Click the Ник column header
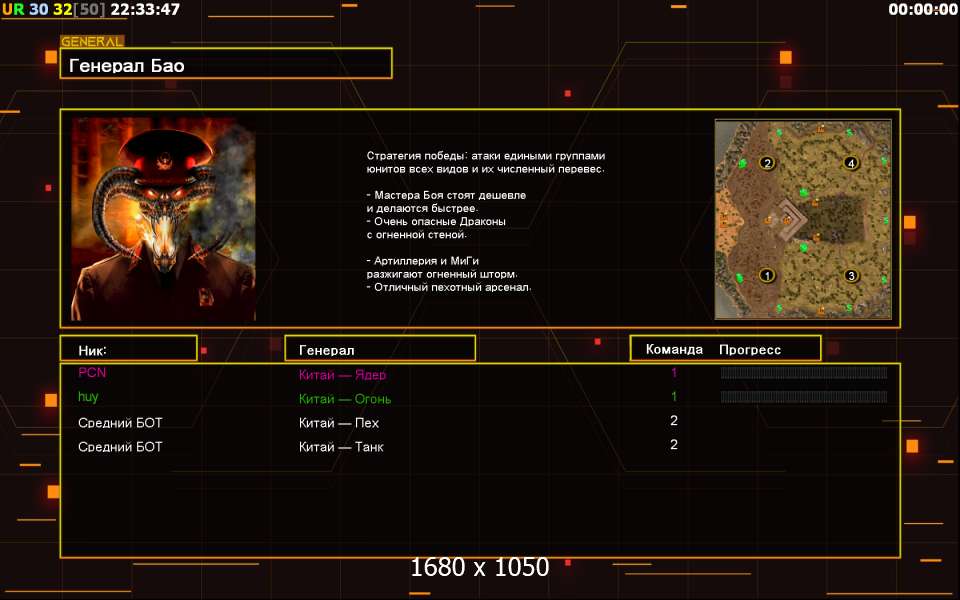Viewport: 960px width, 600px height. click(128, 349)
